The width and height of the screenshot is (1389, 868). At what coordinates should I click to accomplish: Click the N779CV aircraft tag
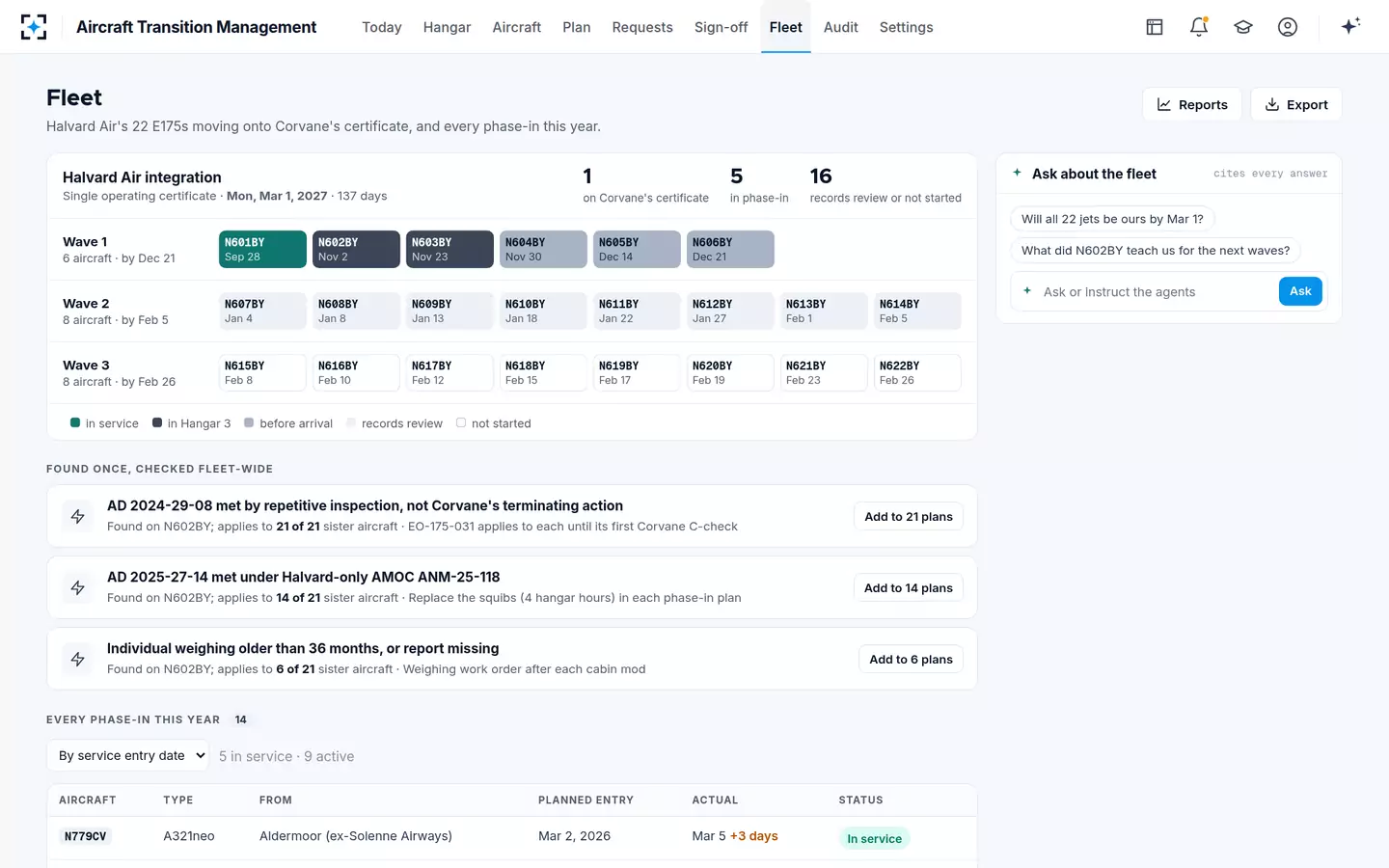coord(85,836)
